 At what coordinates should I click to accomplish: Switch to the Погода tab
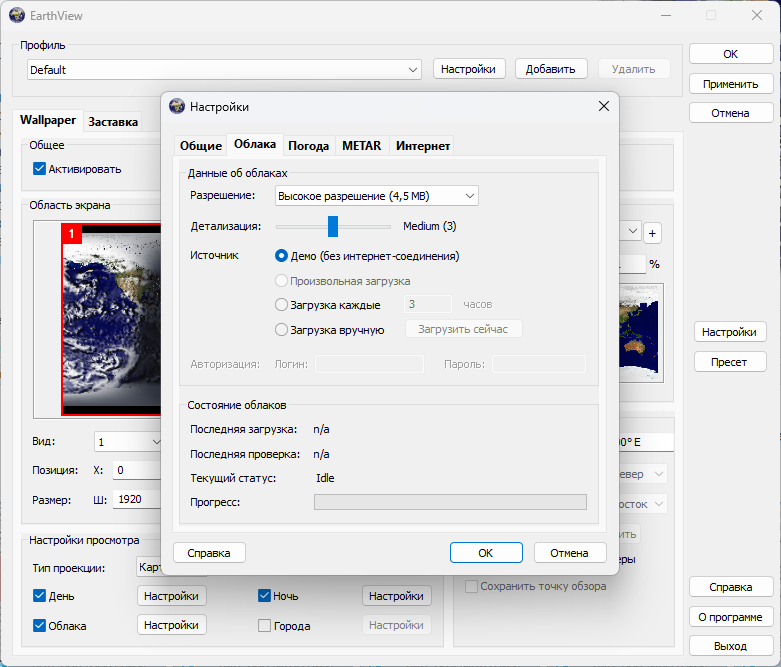click(x=309, y=146)
